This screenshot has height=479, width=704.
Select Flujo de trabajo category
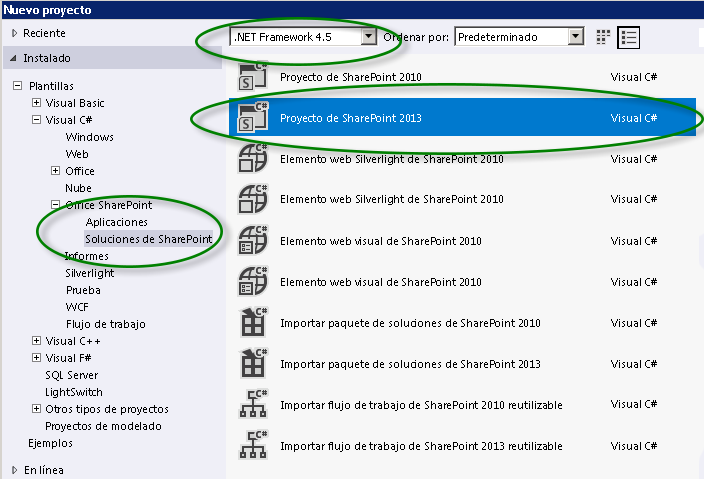pos(106,324)
